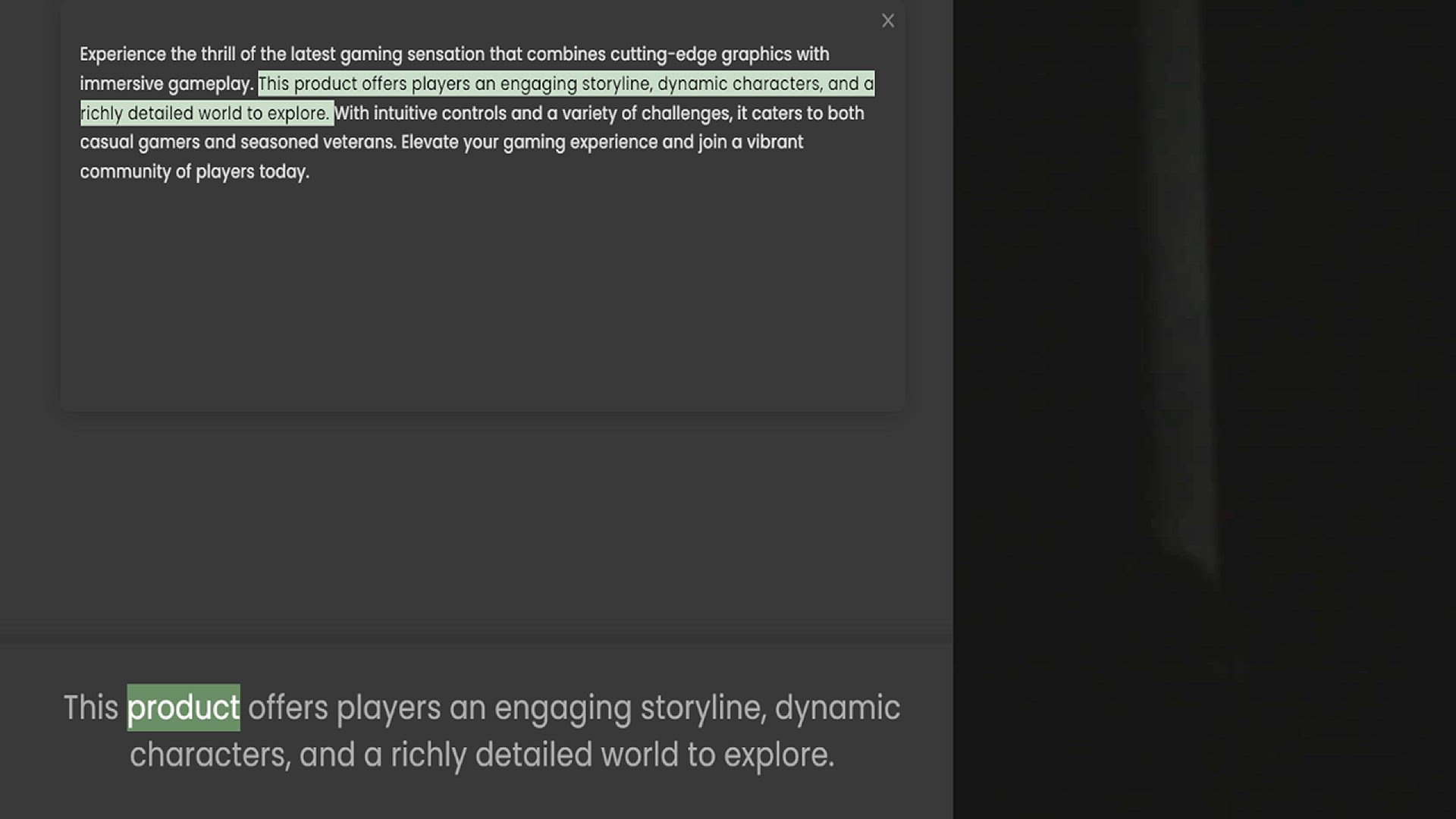Screen dimensions: 1456x819
Task: Click "casual gamers and seasoned veterans." in paragraph
Action: [x=238, y=143]
